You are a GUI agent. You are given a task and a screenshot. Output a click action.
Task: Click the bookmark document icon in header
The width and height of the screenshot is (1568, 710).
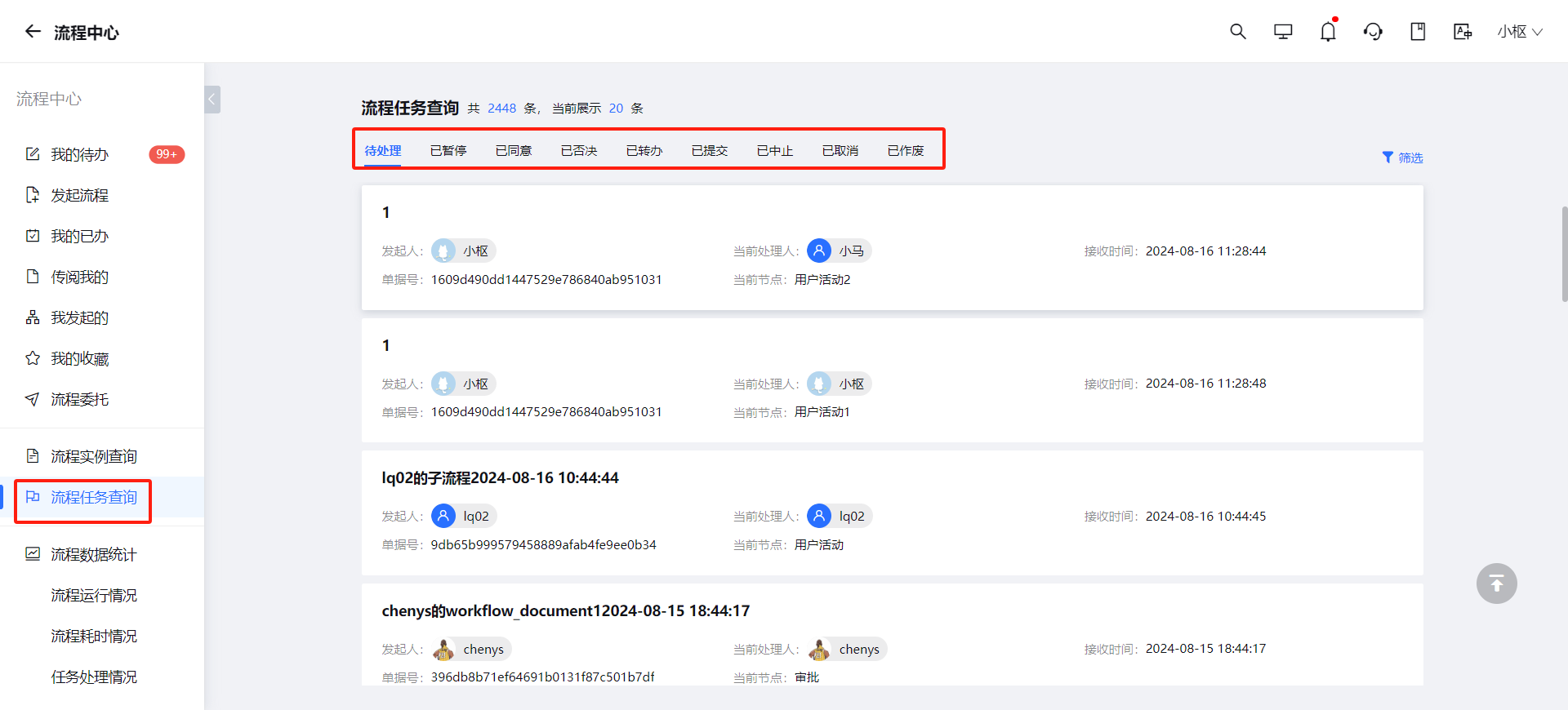(x=1418, y=32)
